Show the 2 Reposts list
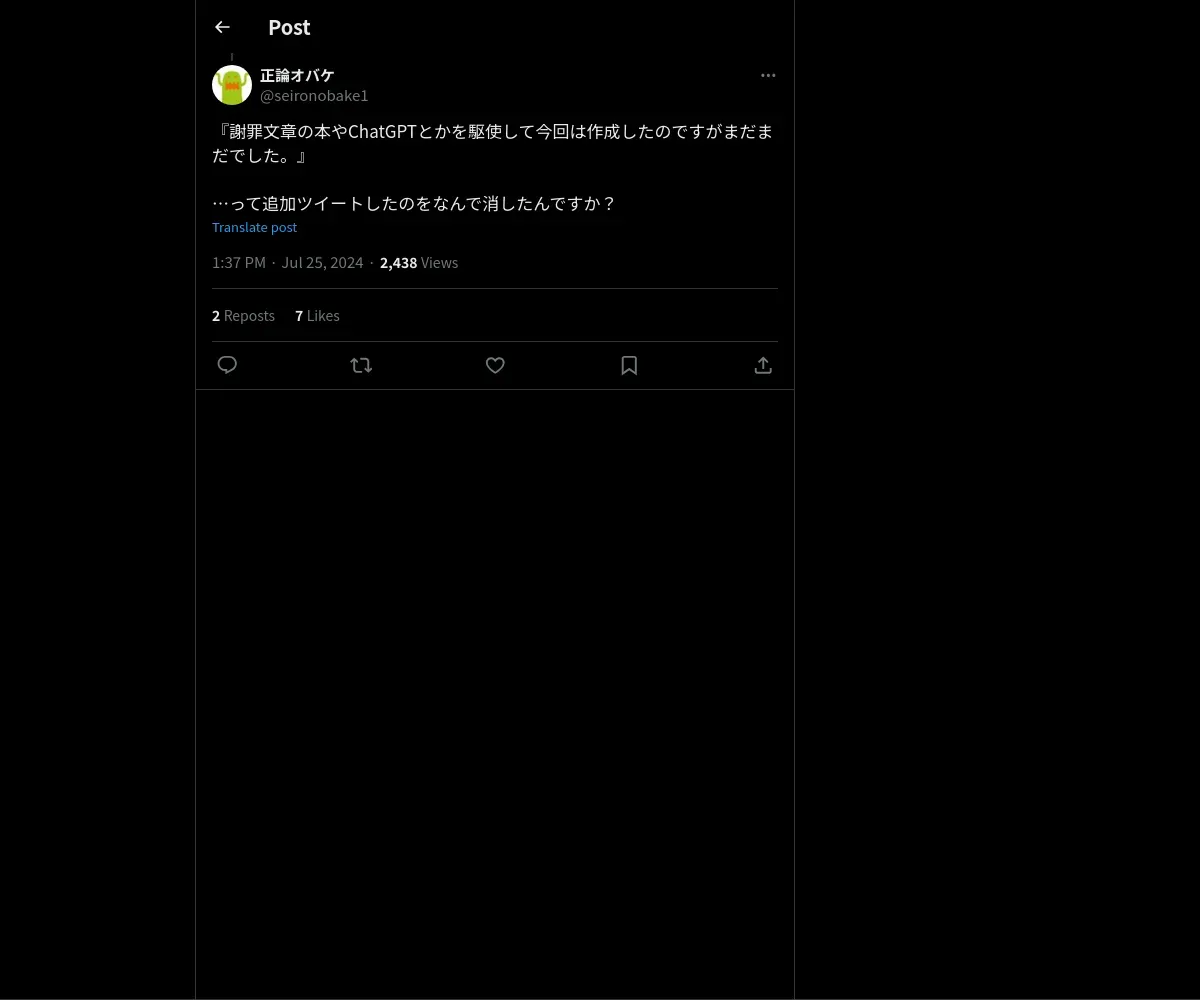The image size is (1200, 1000). coord(243,315)
